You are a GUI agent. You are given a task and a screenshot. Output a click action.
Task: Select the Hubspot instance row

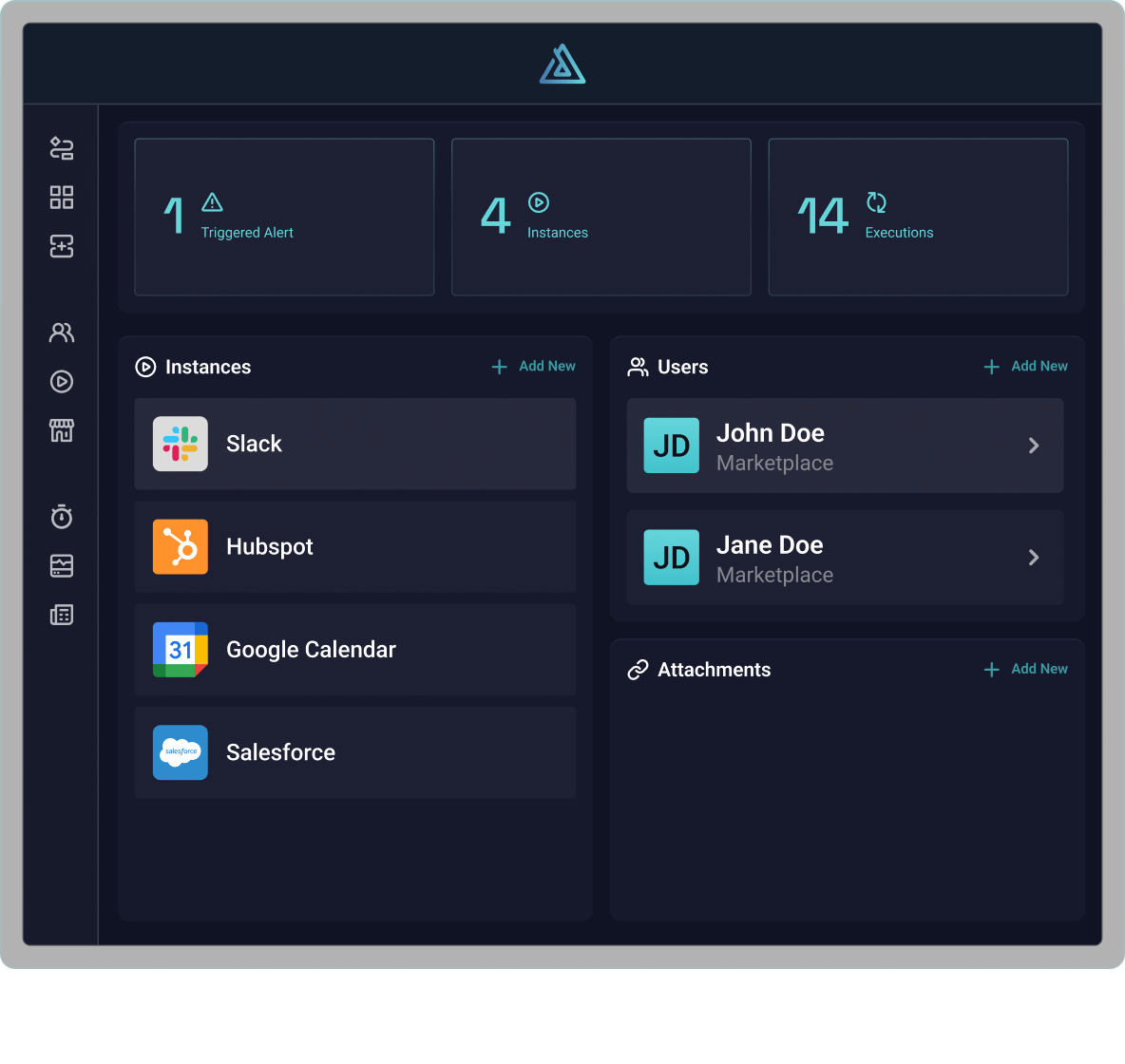tap(355, 546)
